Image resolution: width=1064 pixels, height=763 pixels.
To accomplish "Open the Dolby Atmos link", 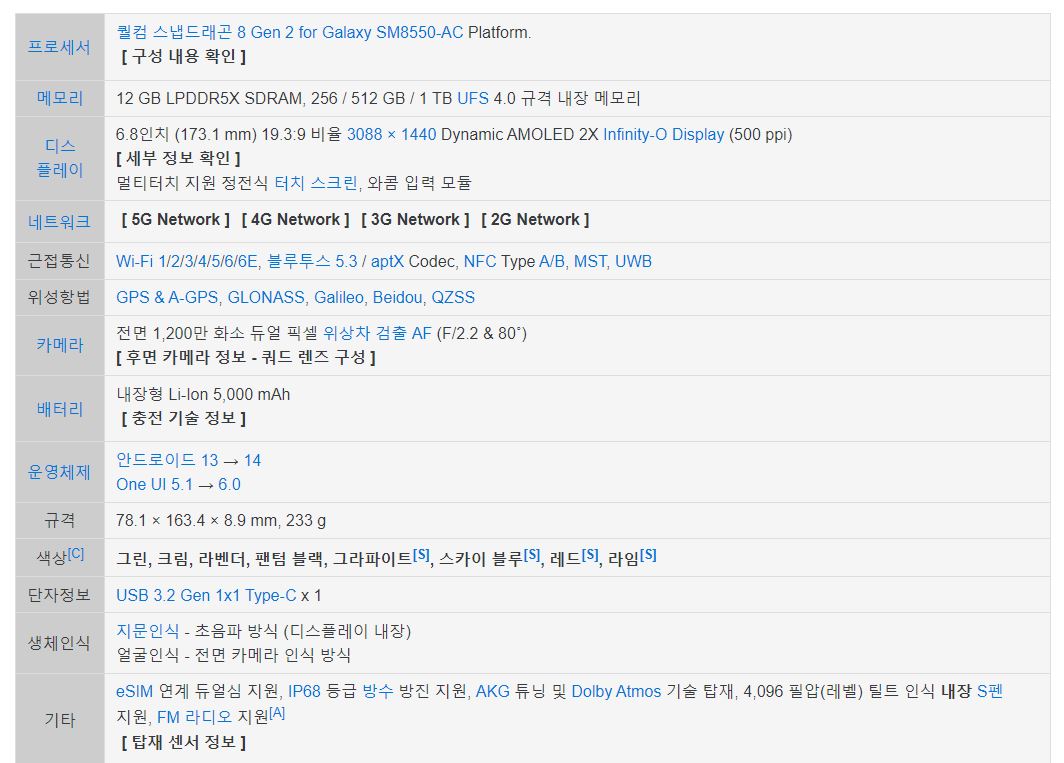I will (616, 692).
